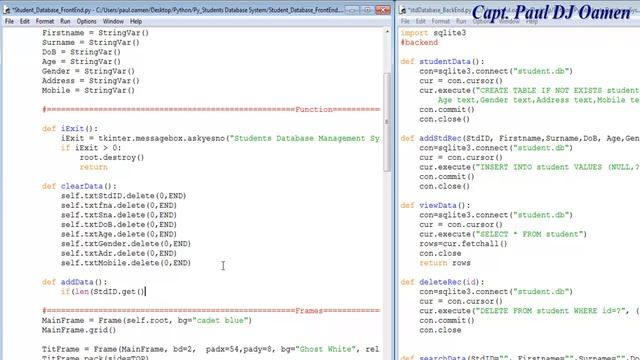Open Help menu in FrontEnd window
The height and width of the screenshot is (360, 640).
136,21
